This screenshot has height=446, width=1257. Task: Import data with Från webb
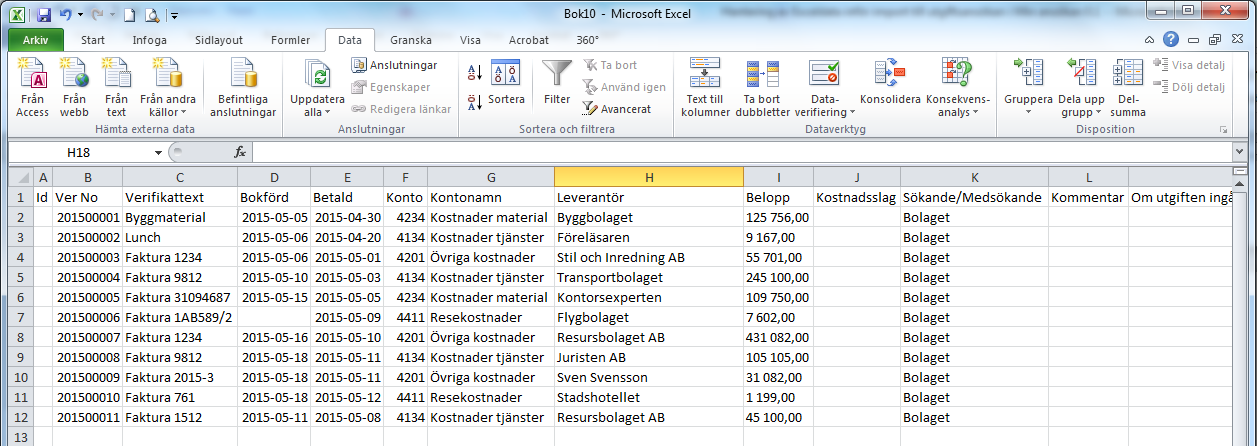click(75, 88)
